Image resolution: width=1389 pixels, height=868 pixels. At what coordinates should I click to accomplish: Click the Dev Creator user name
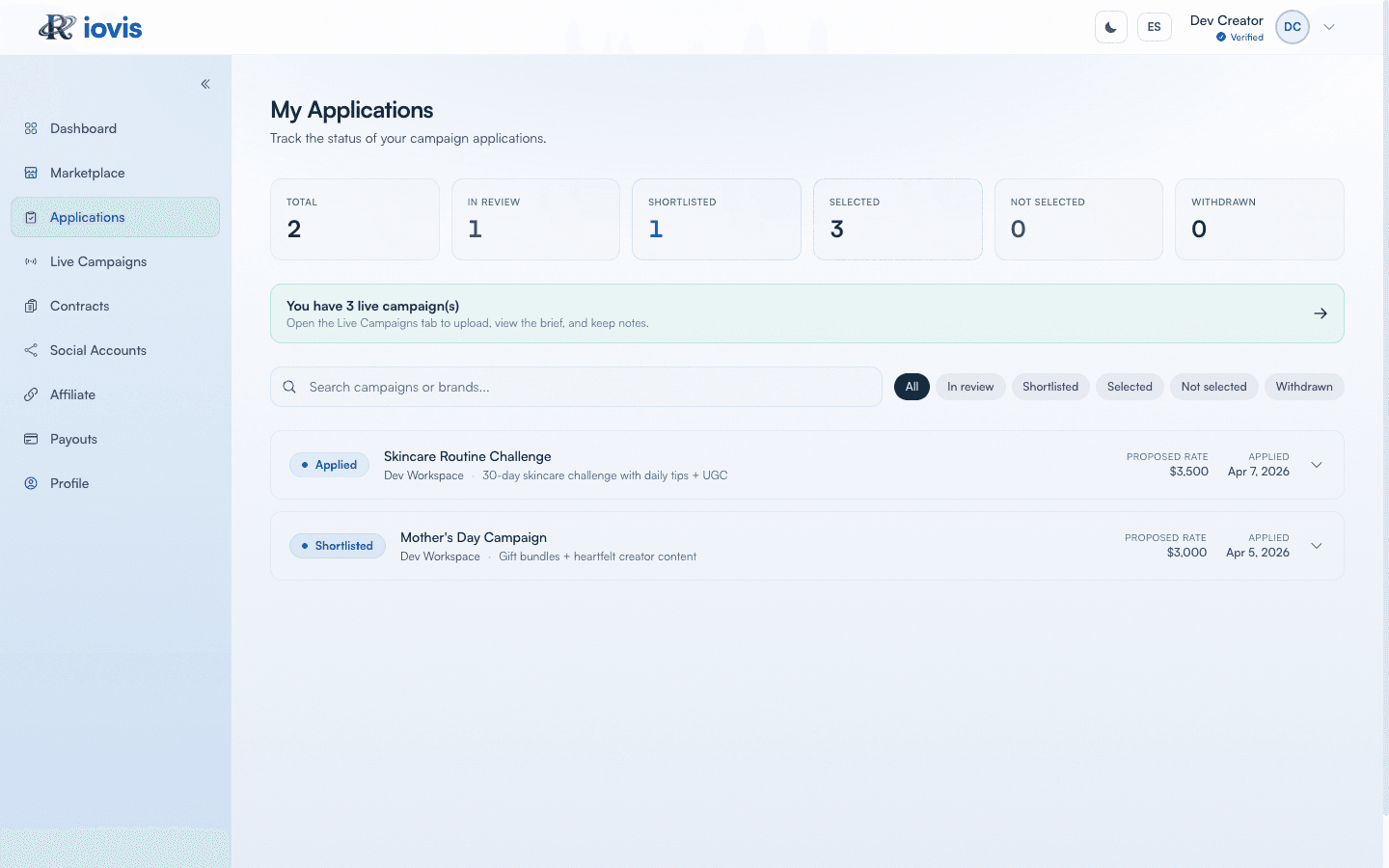[x=1226, y=20]
